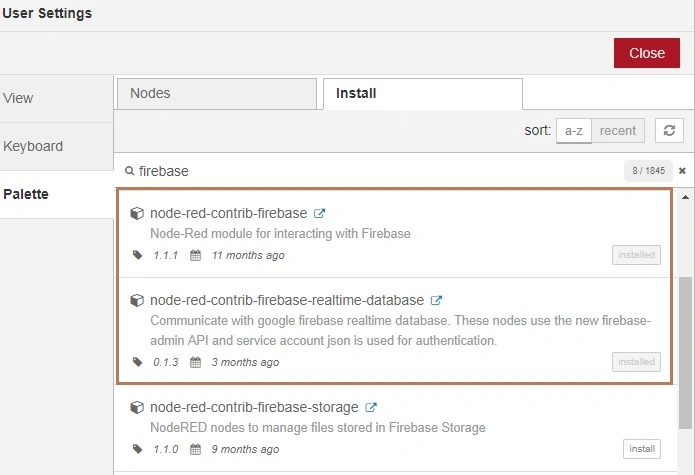Click the red Close button

pos(646,53)
